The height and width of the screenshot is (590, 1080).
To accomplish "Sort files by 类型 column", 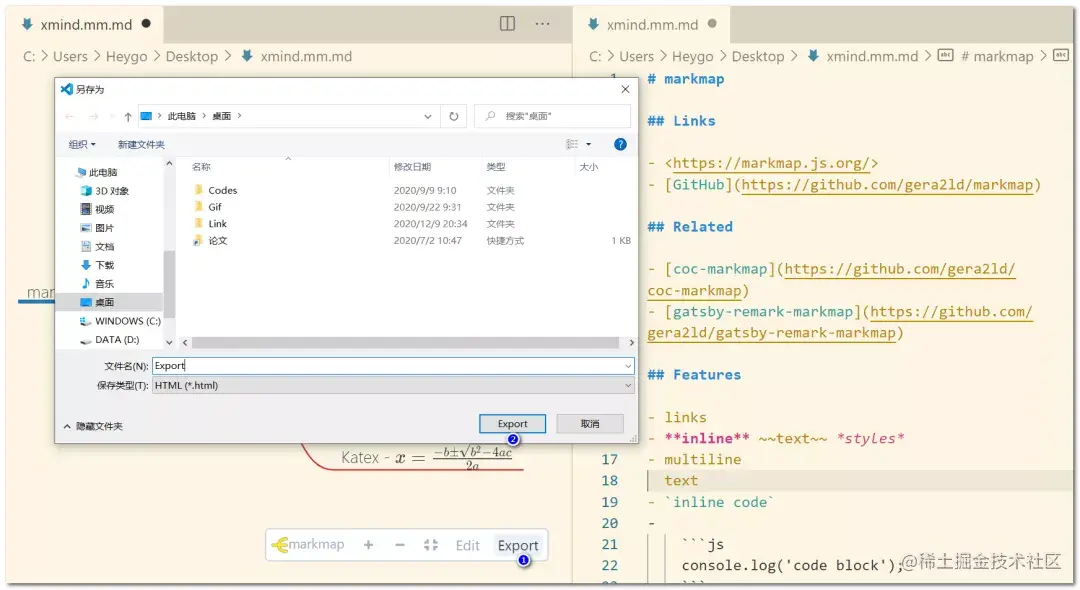I will tap(495, 167).
